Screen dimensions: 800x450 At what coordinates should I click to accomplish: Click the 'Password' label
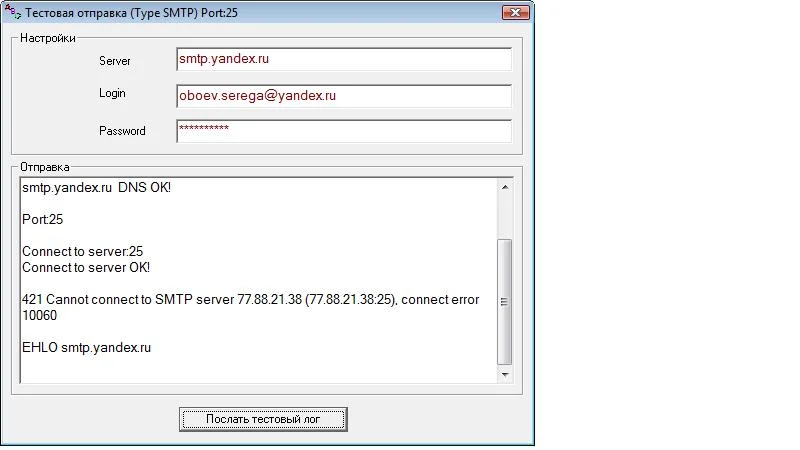pyautogui.click(x=122, y=131)
